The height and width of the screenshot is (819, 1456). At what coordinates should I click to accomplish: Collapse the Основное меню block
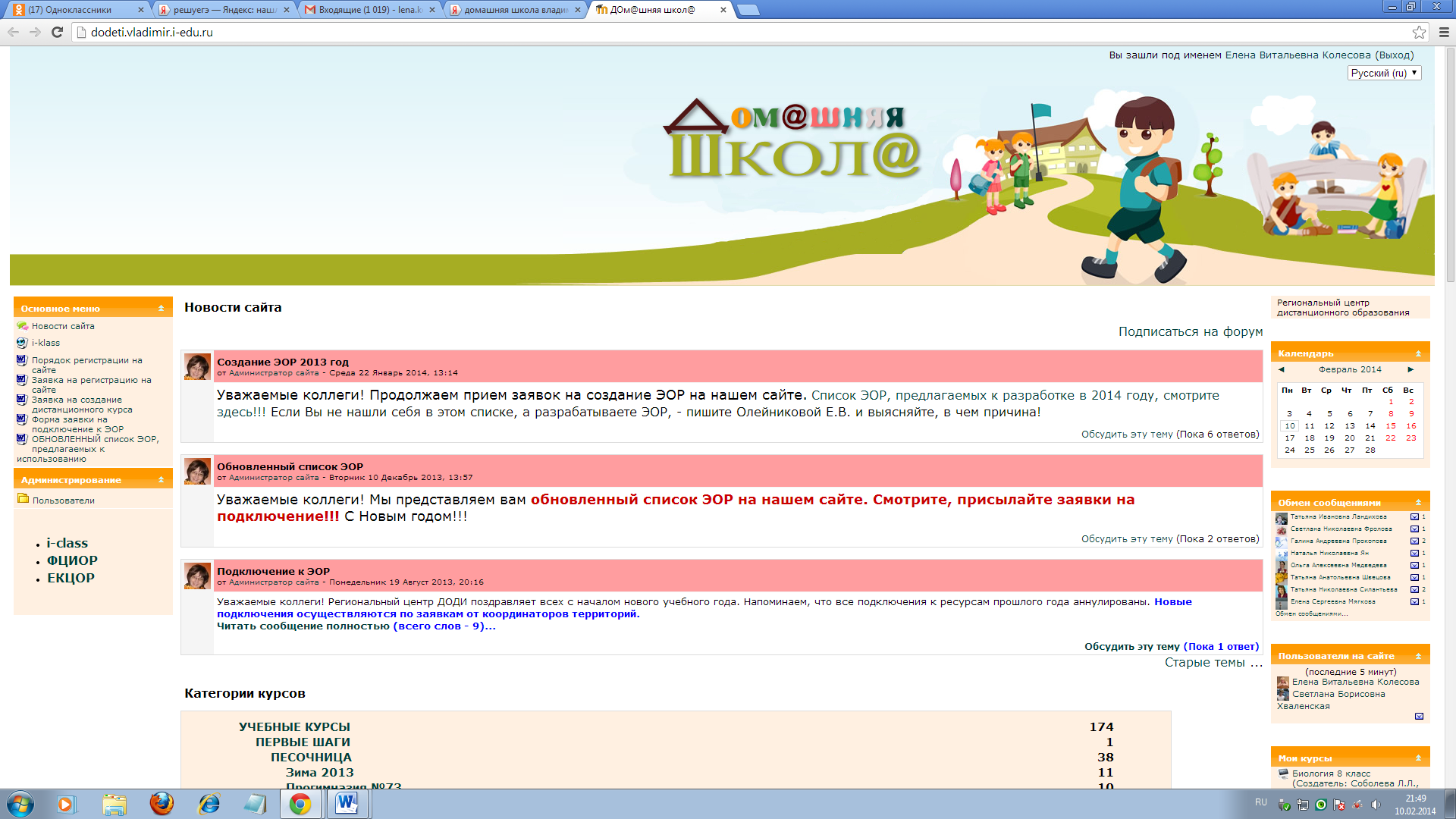click(161, 308)
